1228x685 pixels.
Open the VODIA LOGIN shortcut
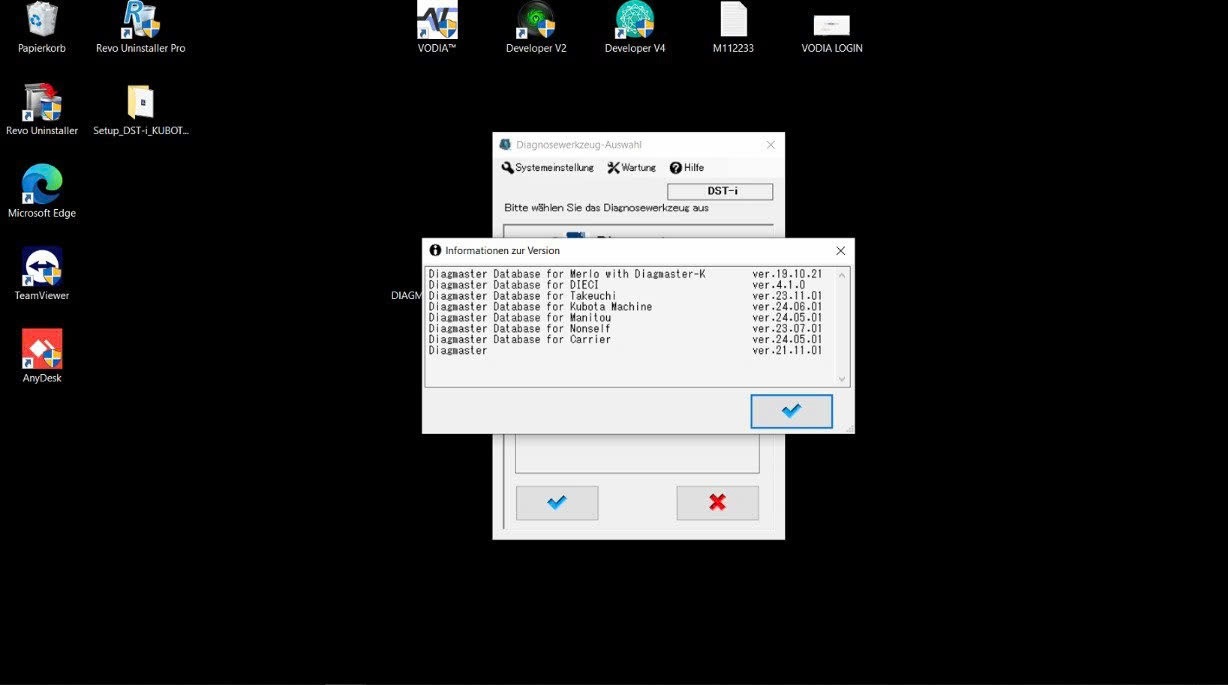831,22
